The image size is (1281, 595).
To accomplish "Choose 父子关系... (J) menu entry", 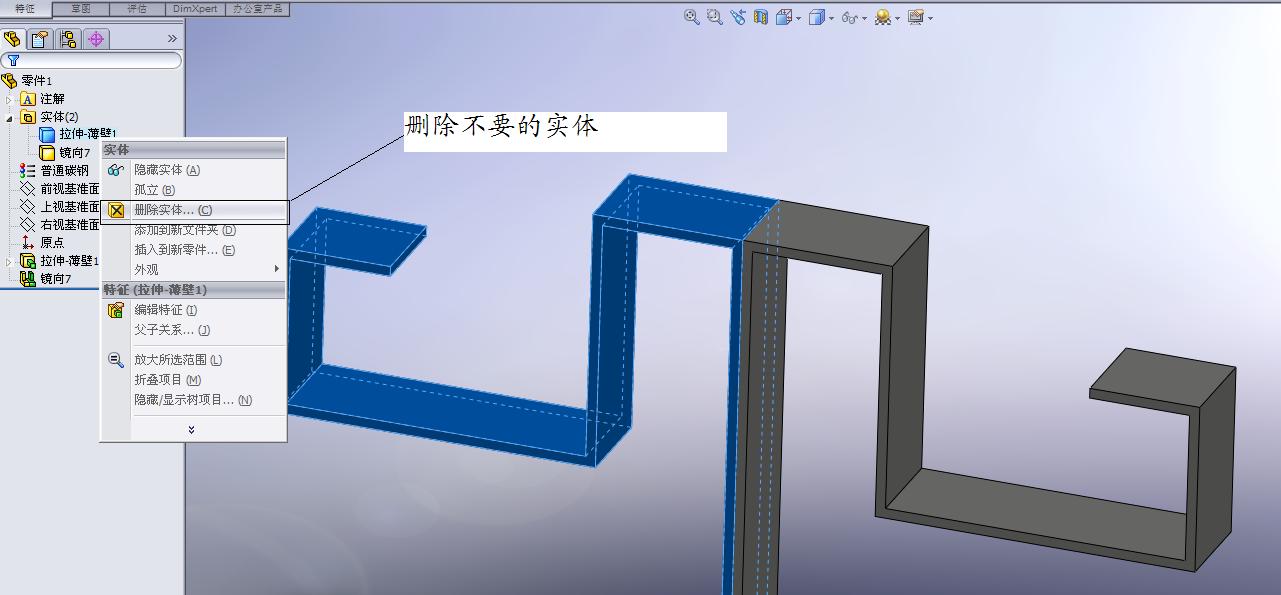I will [x=193, y=330].
